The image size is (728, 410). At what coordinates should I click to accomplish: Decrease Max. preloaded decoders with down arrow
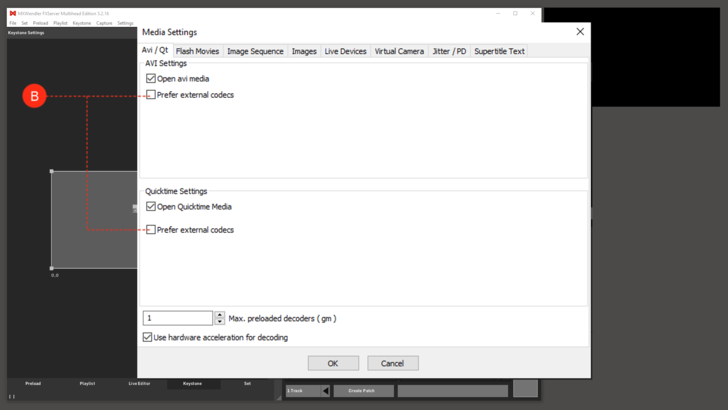[220, 321]
